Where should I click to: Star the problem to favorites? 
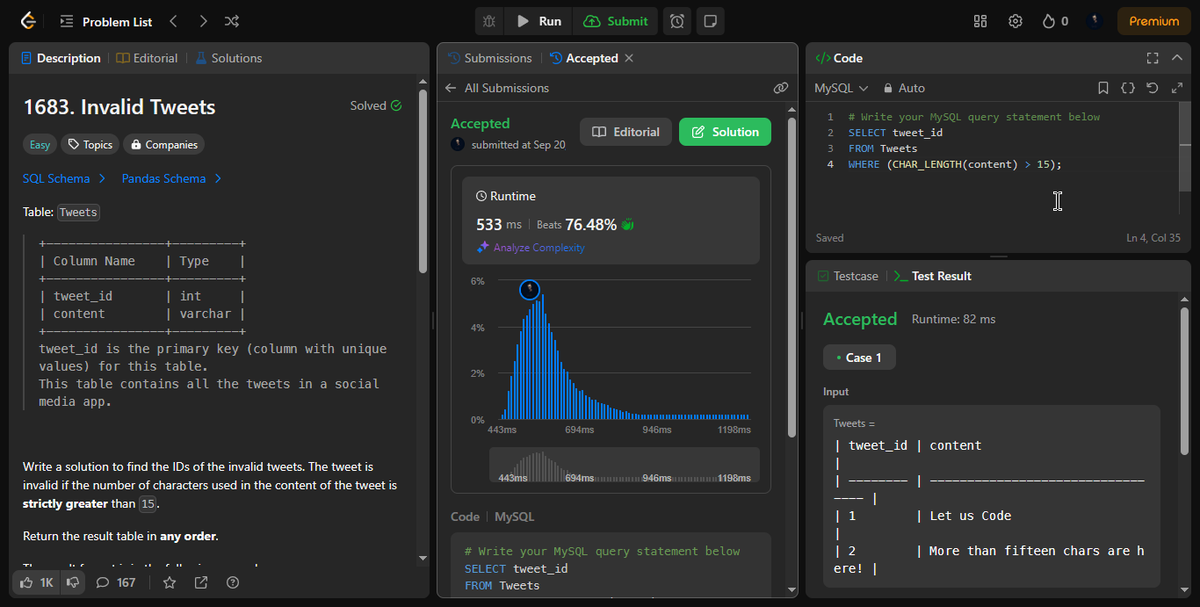tap(169, 582)
